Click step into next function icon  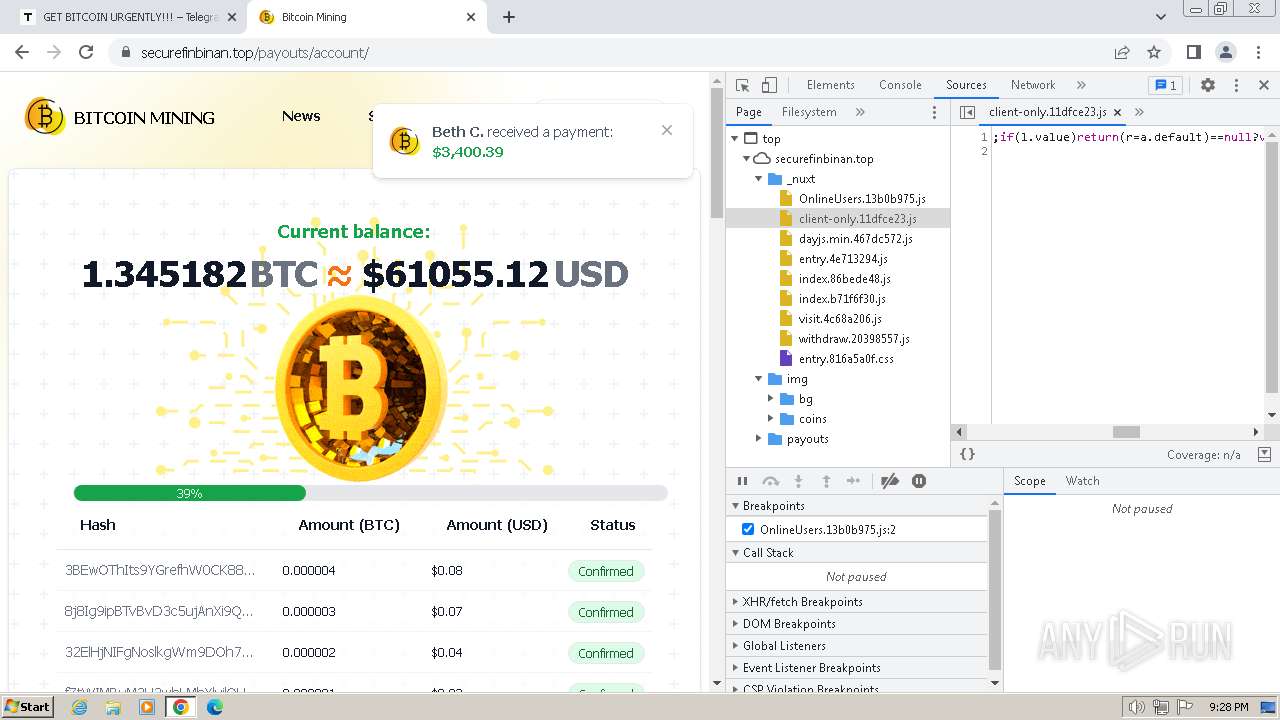coord(798,481)
